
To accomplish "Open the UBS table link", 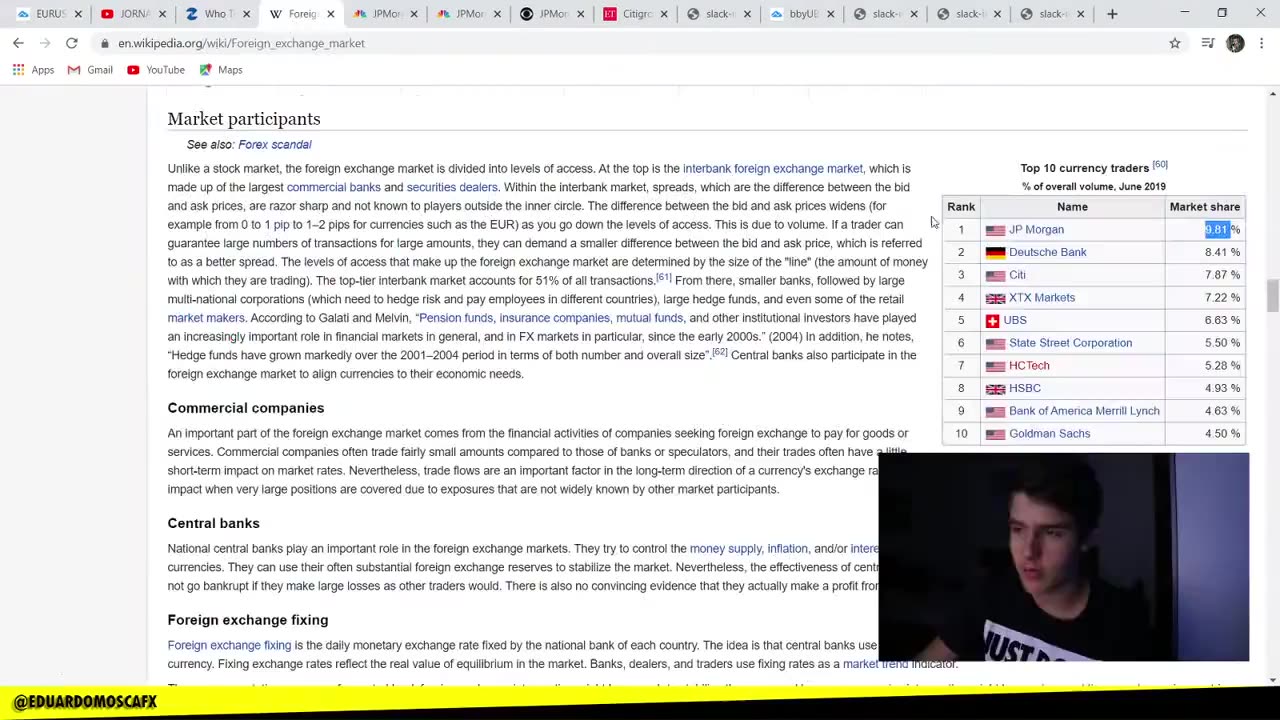I will (1015, 321).
